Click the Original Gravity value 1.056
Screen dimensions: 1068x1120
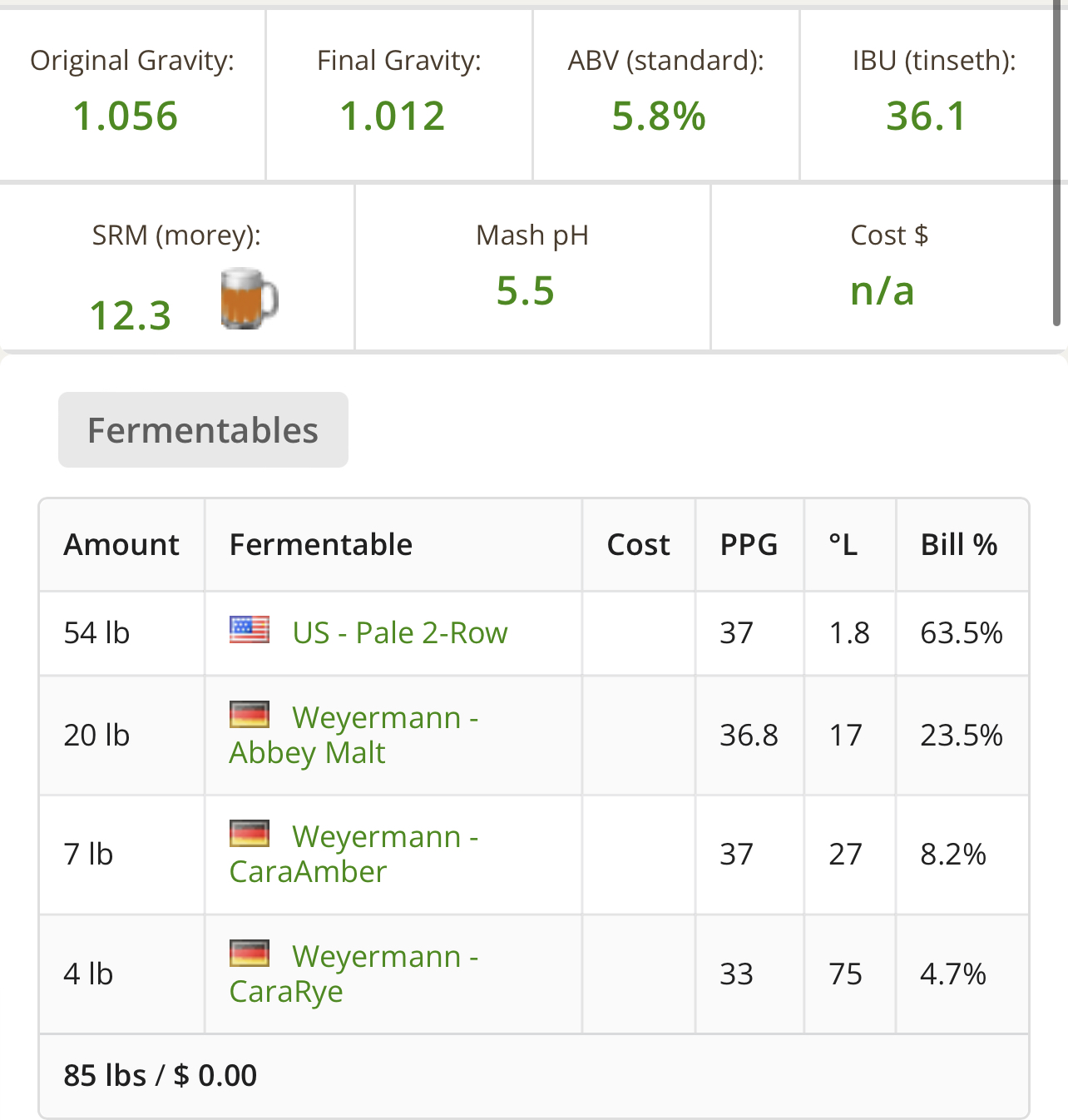pyautogui.click(x=126, y=116)
